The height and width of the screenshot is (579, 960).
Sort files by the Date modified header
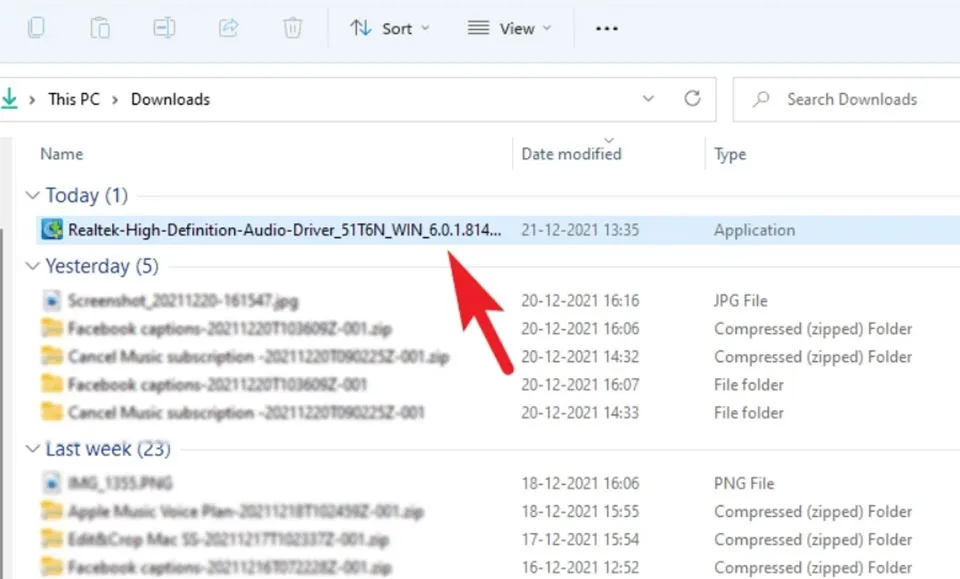(570, 153)
